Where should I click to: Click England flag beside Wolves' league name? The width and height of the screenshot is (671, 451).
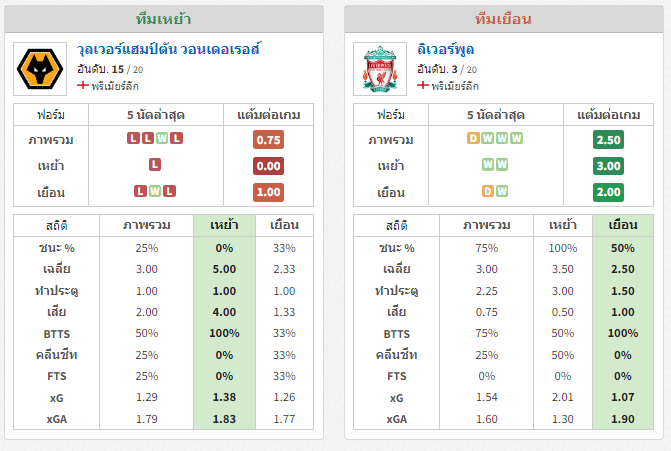(x=83, y=85)
